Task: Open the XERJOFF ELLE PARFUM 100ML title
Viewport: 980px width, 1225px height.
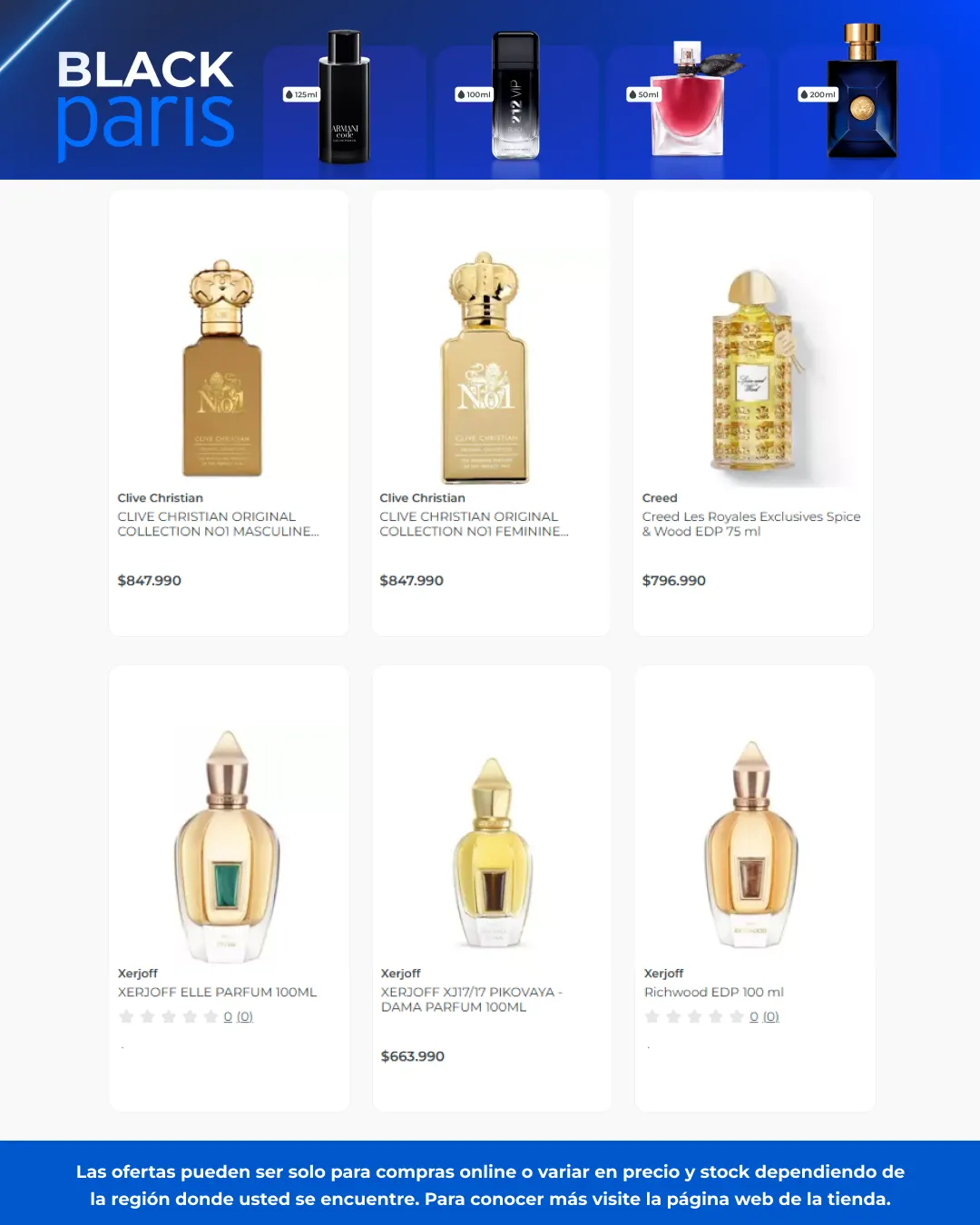Action: click(218, 992)
